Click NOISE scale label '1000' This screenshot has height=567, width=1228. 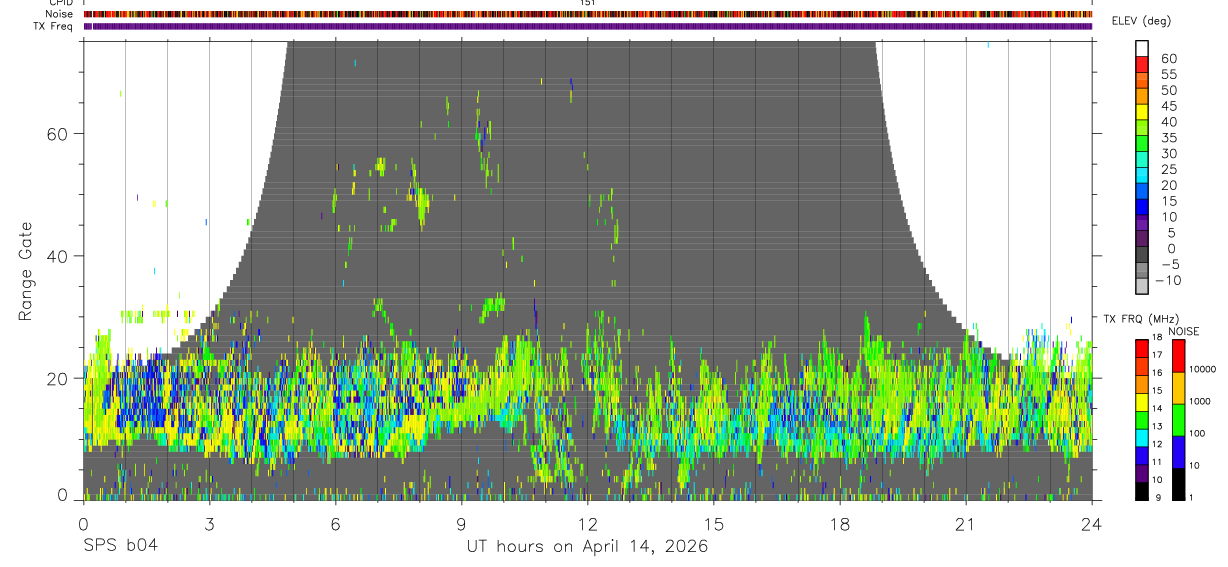[x=1200, y=402]
